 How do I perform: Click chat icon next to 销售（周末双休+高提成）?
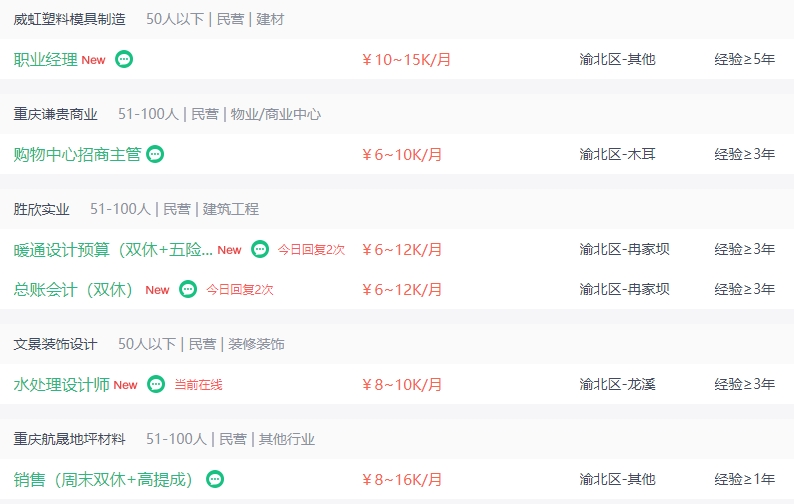point(215,479)
